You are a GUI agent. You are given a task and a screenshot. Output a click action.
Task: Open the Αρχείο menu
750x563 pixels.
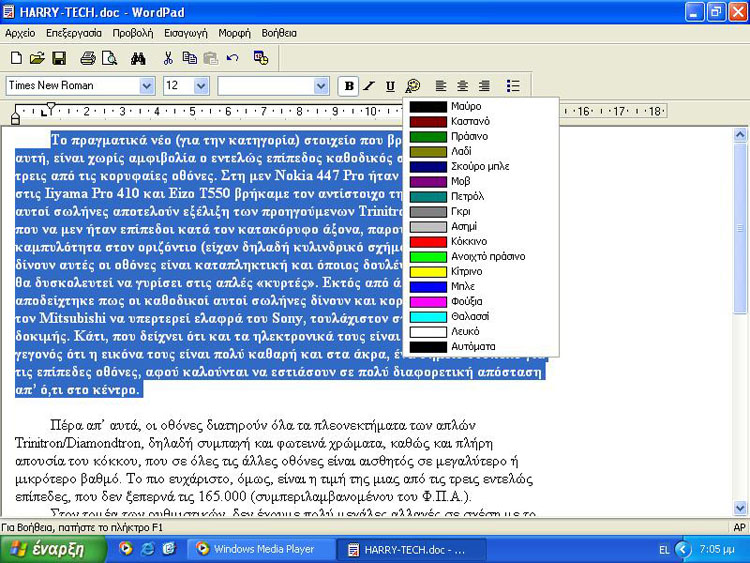point(20,33)
